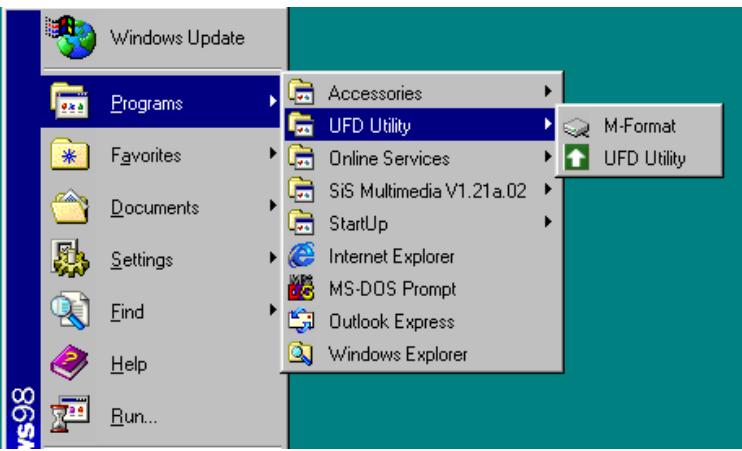The width and height of the screenshot is (742, 451).
Task: Choose Run... from the Start menu
Action: [x=161, y=415]
